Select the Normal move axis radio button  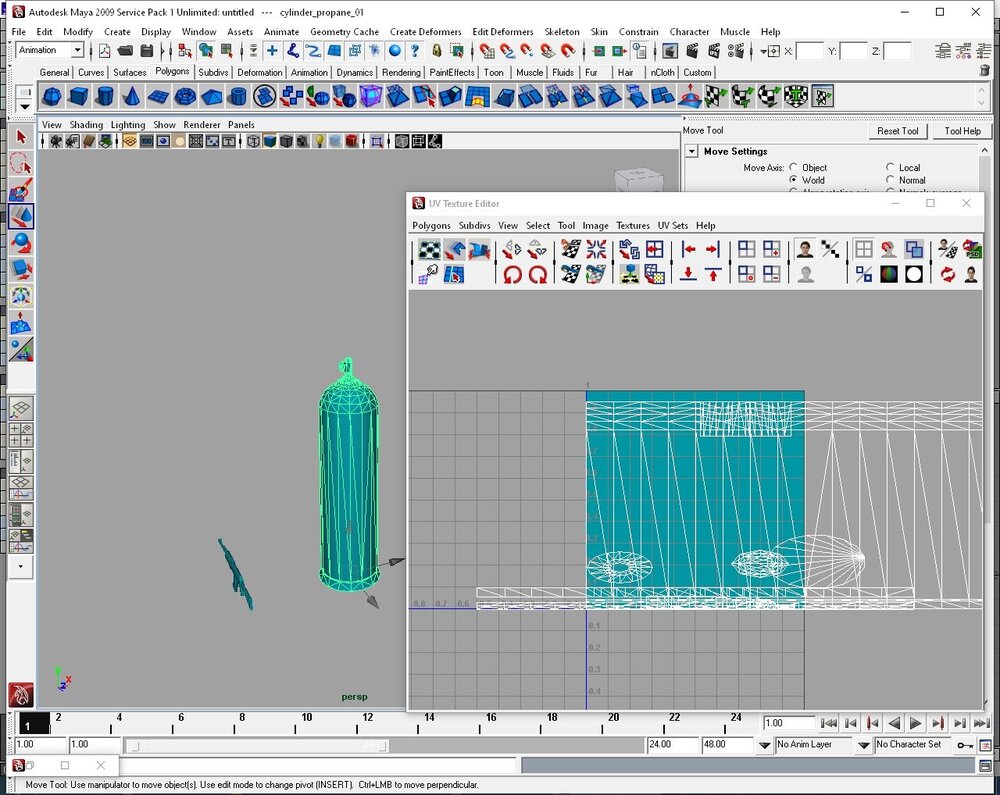click(x=890, y=181)
